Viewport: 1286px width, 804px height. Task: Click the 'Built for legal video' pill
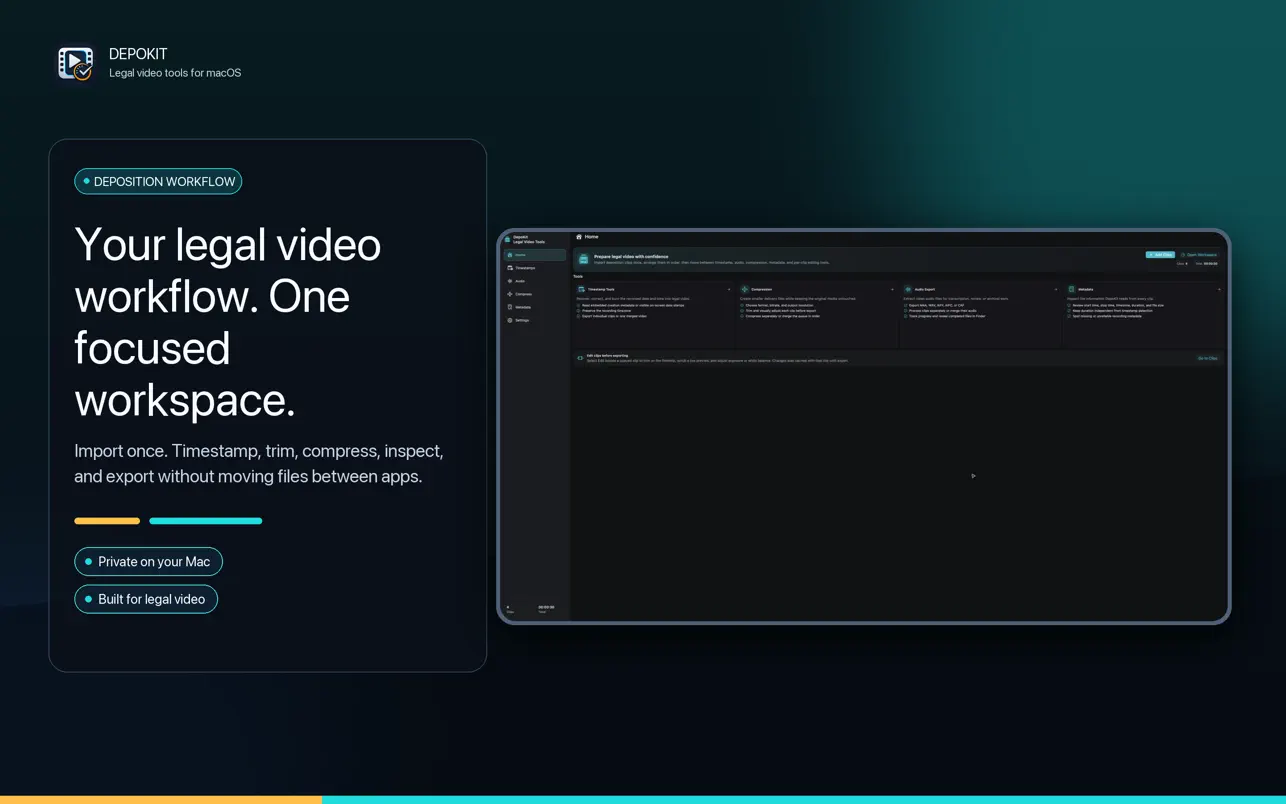(146, 599)
